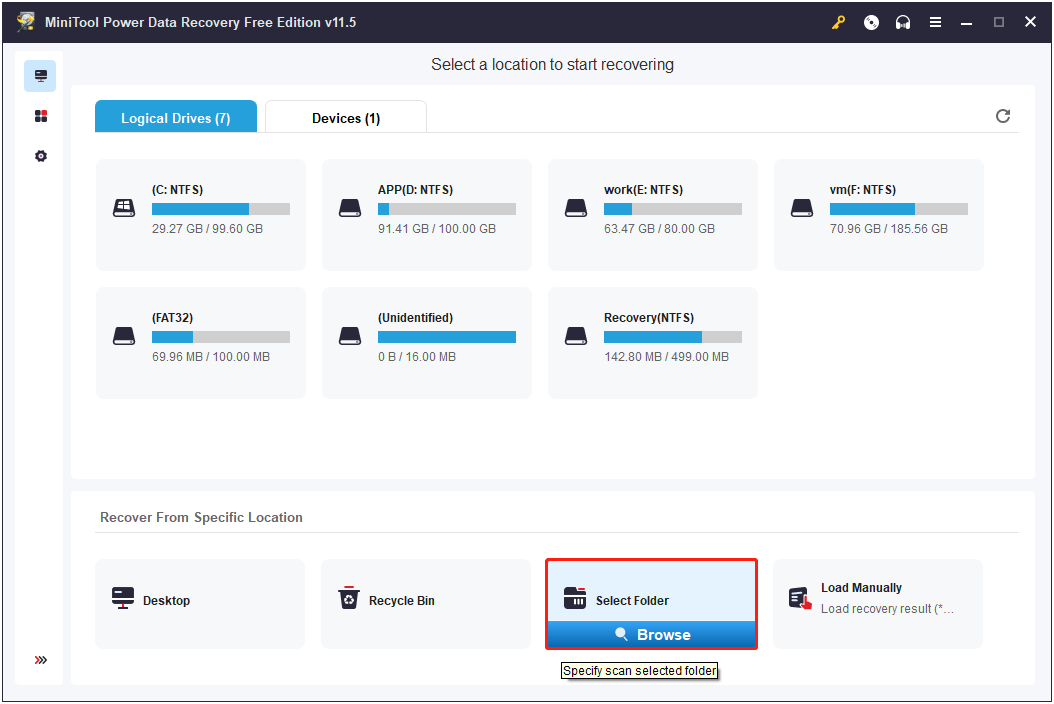Open Load Manually recovery result option
Viewport: 1054px width, 704px height.
877,602
